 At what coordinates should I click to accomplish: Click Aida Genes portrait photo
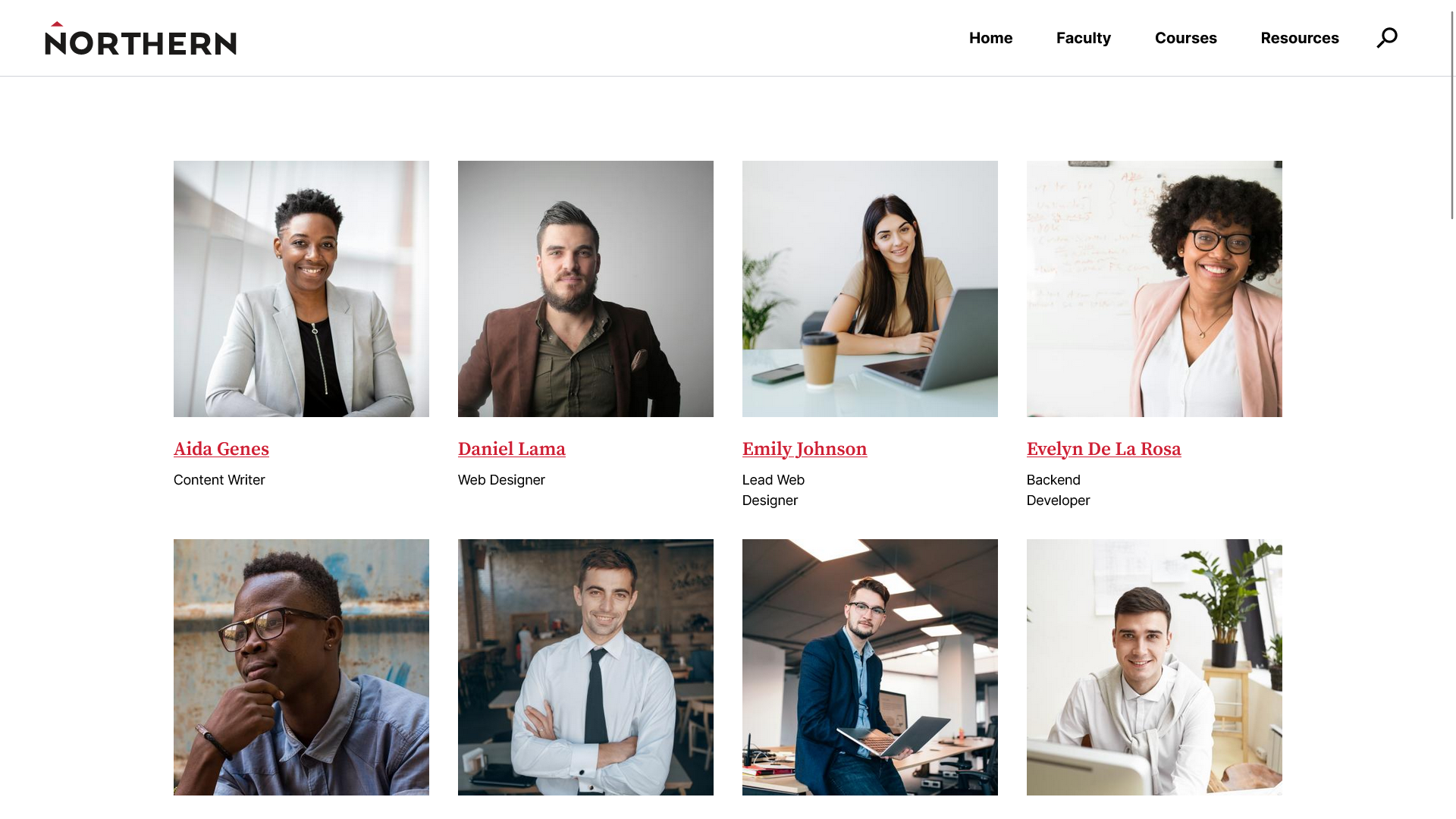[x=301, y=289]
